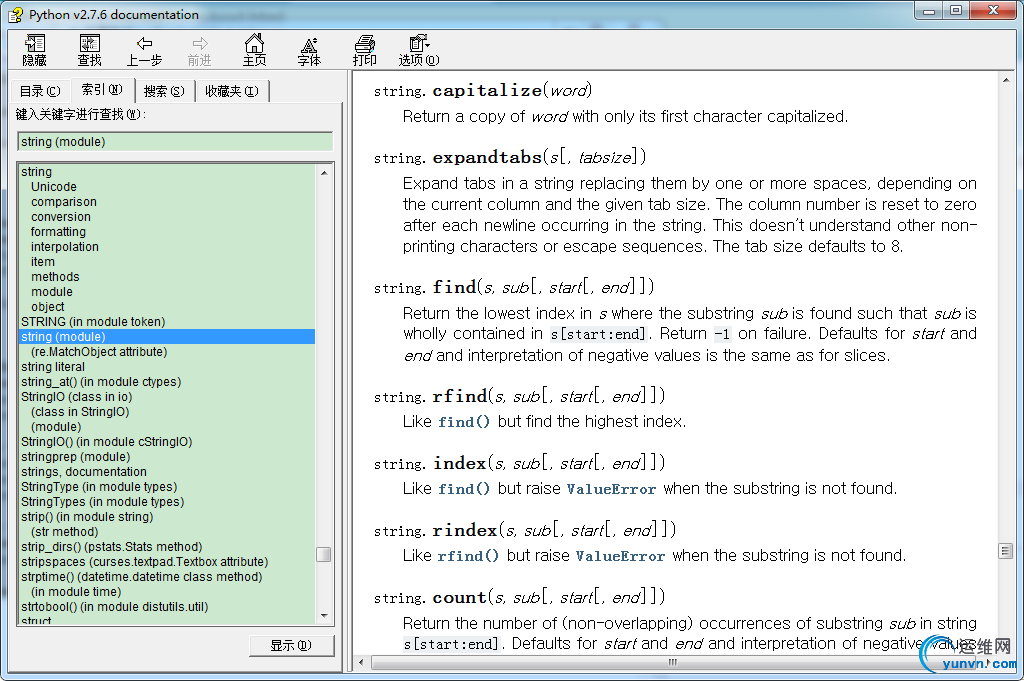Image resolution: width=1024 pixels, height=681 pixels.
Task: Click the horizontal scrollbar left arrow
Action: 361,662
